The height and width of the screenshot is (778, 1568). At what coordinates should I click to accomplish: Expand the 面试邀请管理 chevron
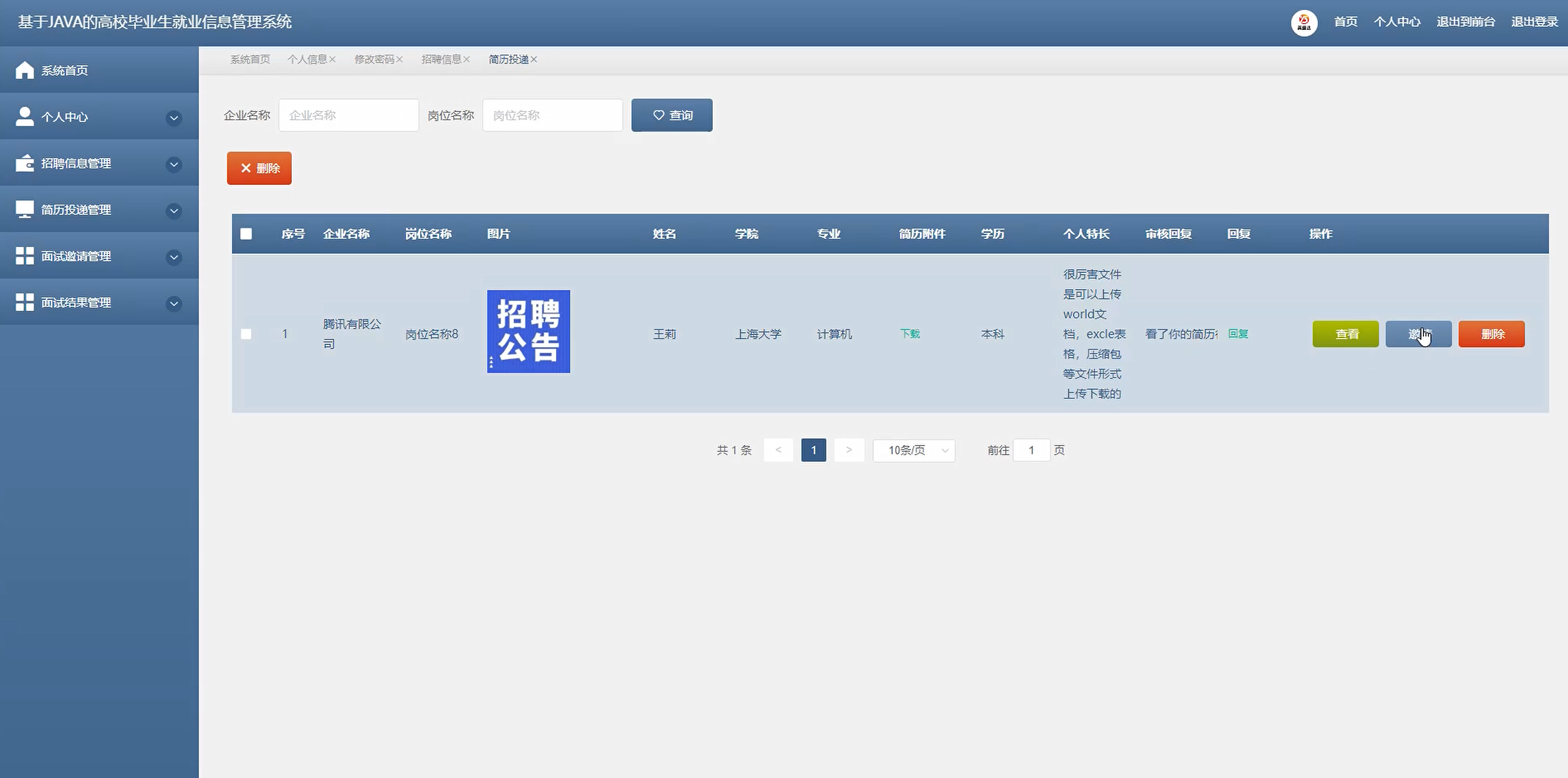pos(174,257)
